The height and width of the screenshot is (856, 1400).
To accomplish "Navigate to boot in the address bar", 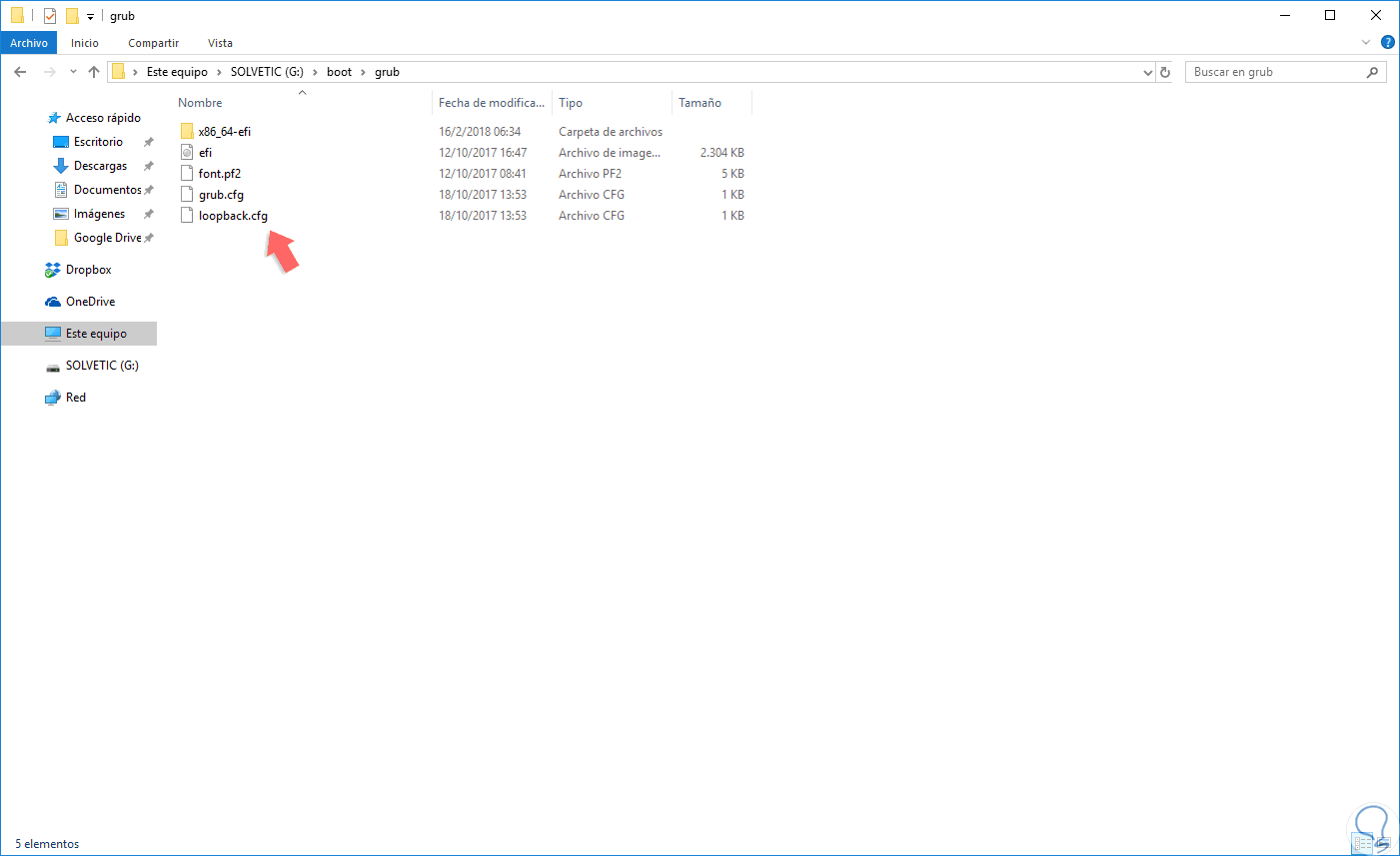I will (x=340, y=72).
